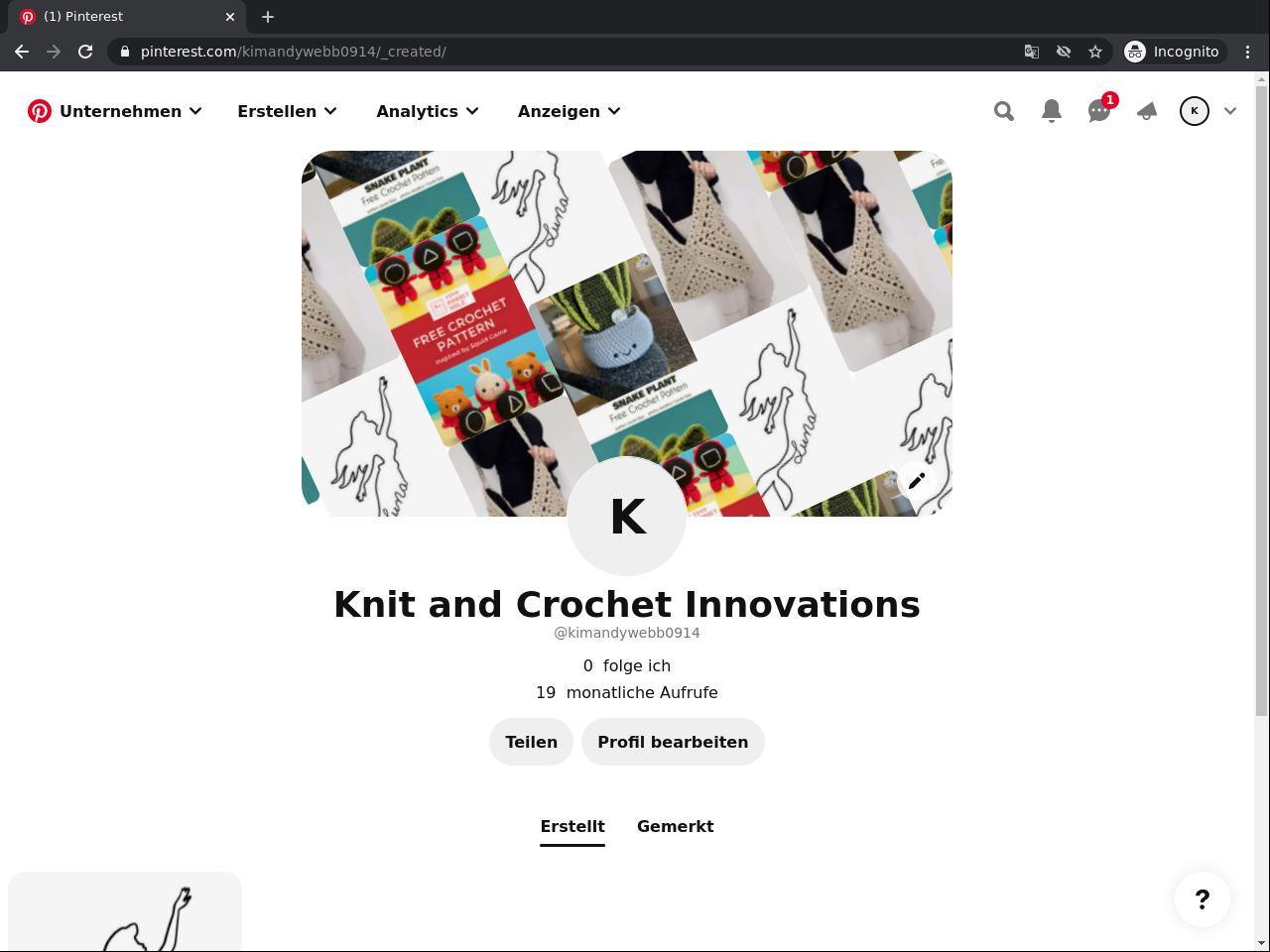1270x952 pixels.
Task: Click the Teilen button
Action: tap(532, 742)
